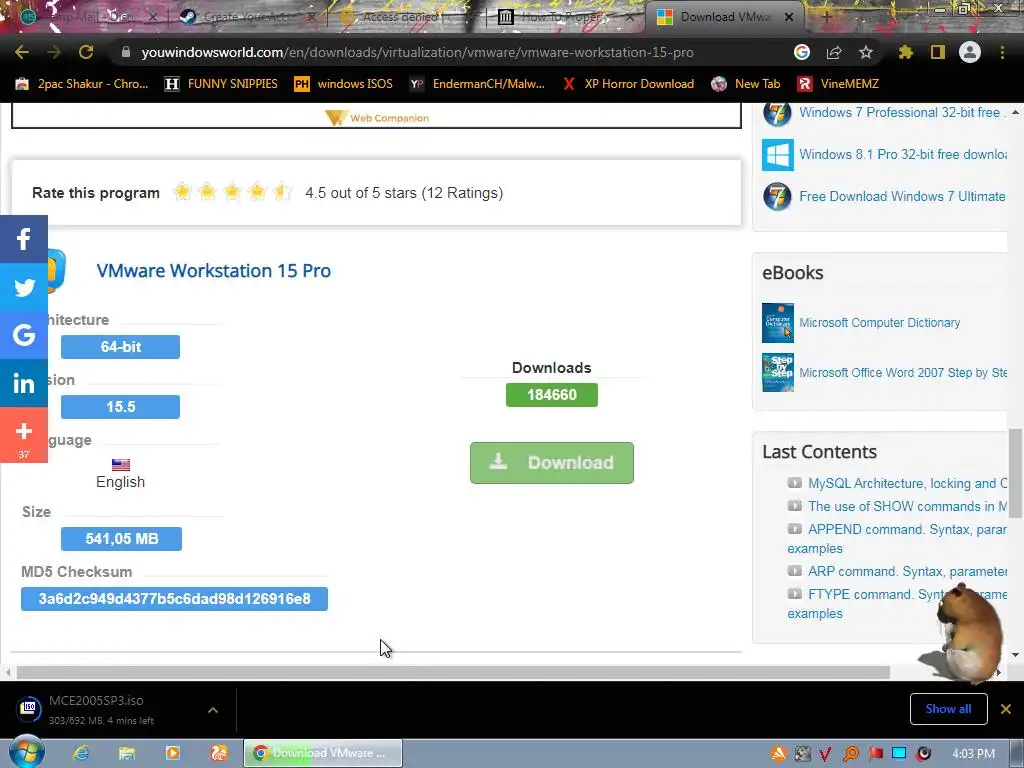Click Show all downloads button

(x=948, y=709)
